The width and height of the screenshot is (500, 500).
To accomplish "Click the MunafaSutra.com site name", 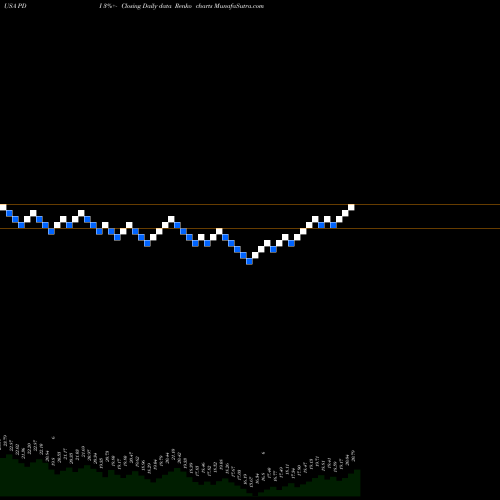I will point(239,6).
